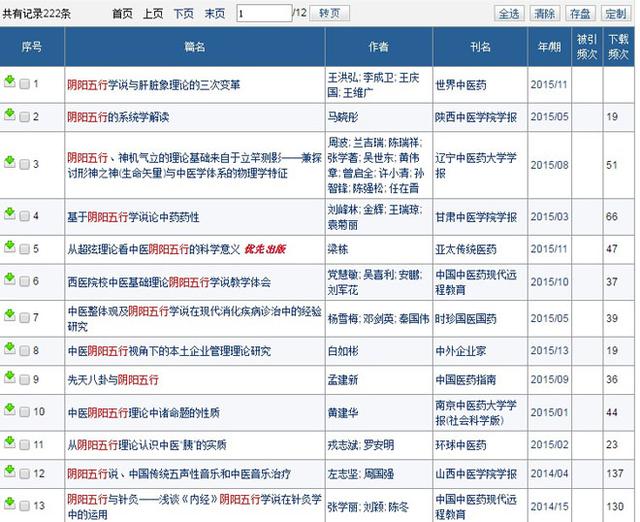The width and height of the screenshot is (640, 522).
Task: Tick checkbox for record 12
Action: 24,474
